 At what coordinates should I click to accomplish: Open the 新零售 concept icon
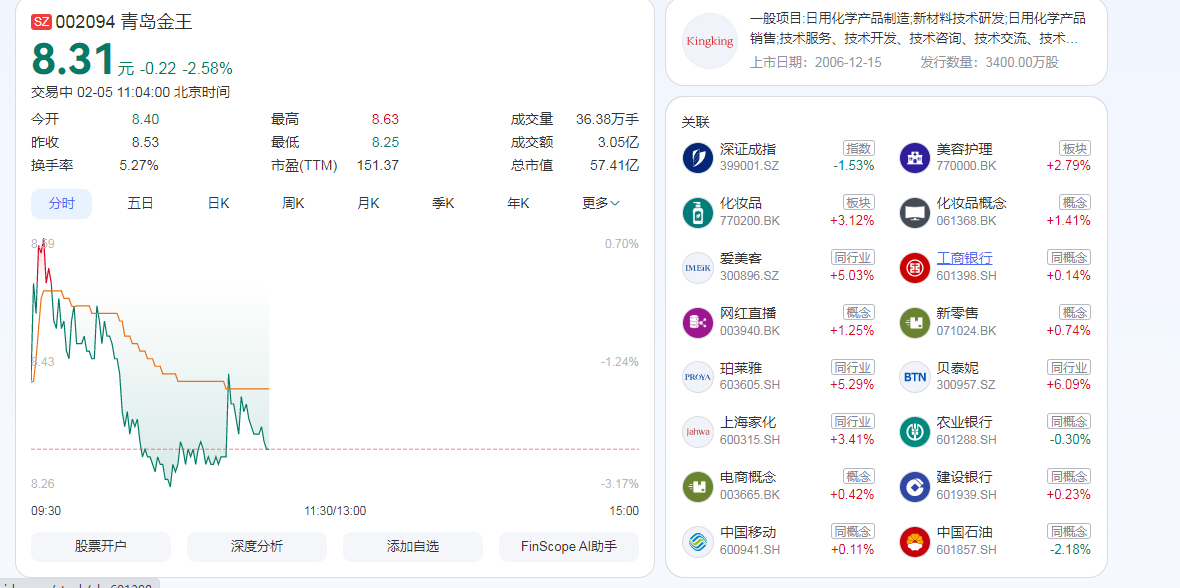coord(915,323)
